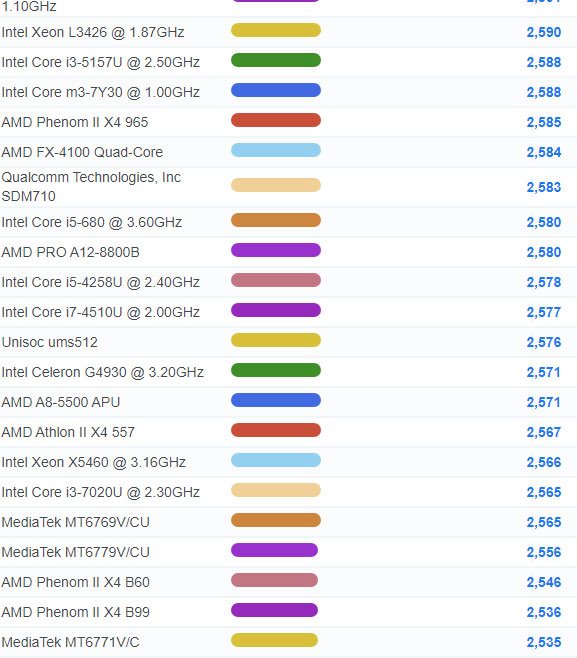Image resolution: width=577 pixels, height=658 pixels.
Task: Click score 2,585 for AMD Phenom II X4 965
Action: pos(544,123)
